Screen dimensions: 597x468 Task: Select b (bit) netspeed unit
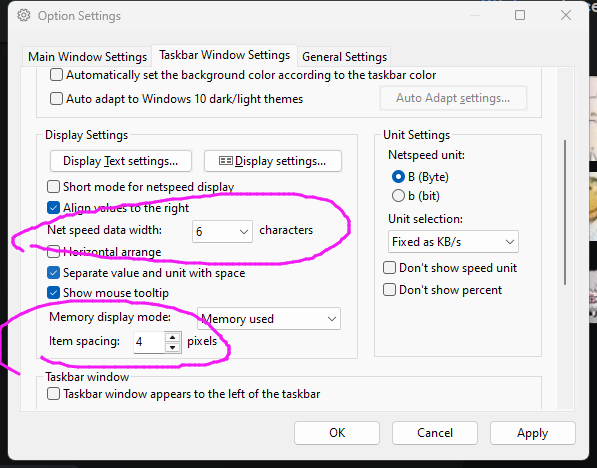click(x=398, y=196)
